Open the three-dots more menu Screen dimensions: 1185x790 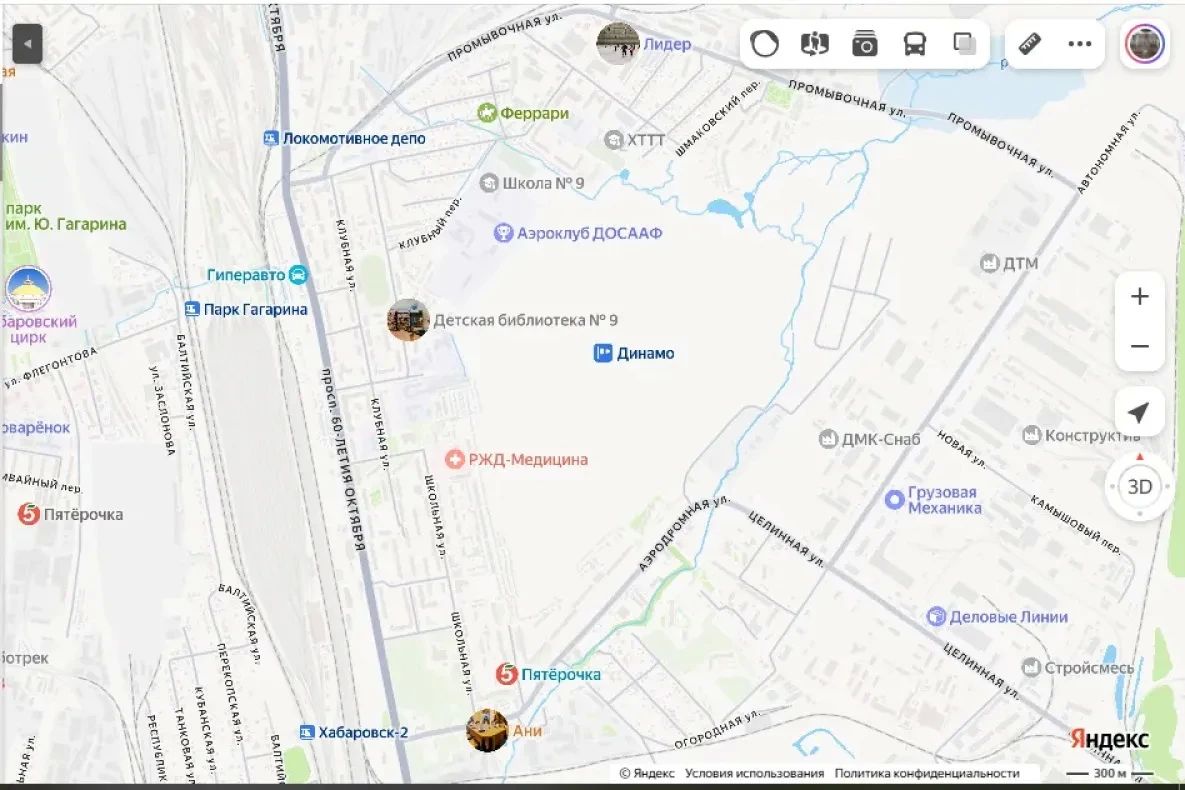pos(1079,44)
